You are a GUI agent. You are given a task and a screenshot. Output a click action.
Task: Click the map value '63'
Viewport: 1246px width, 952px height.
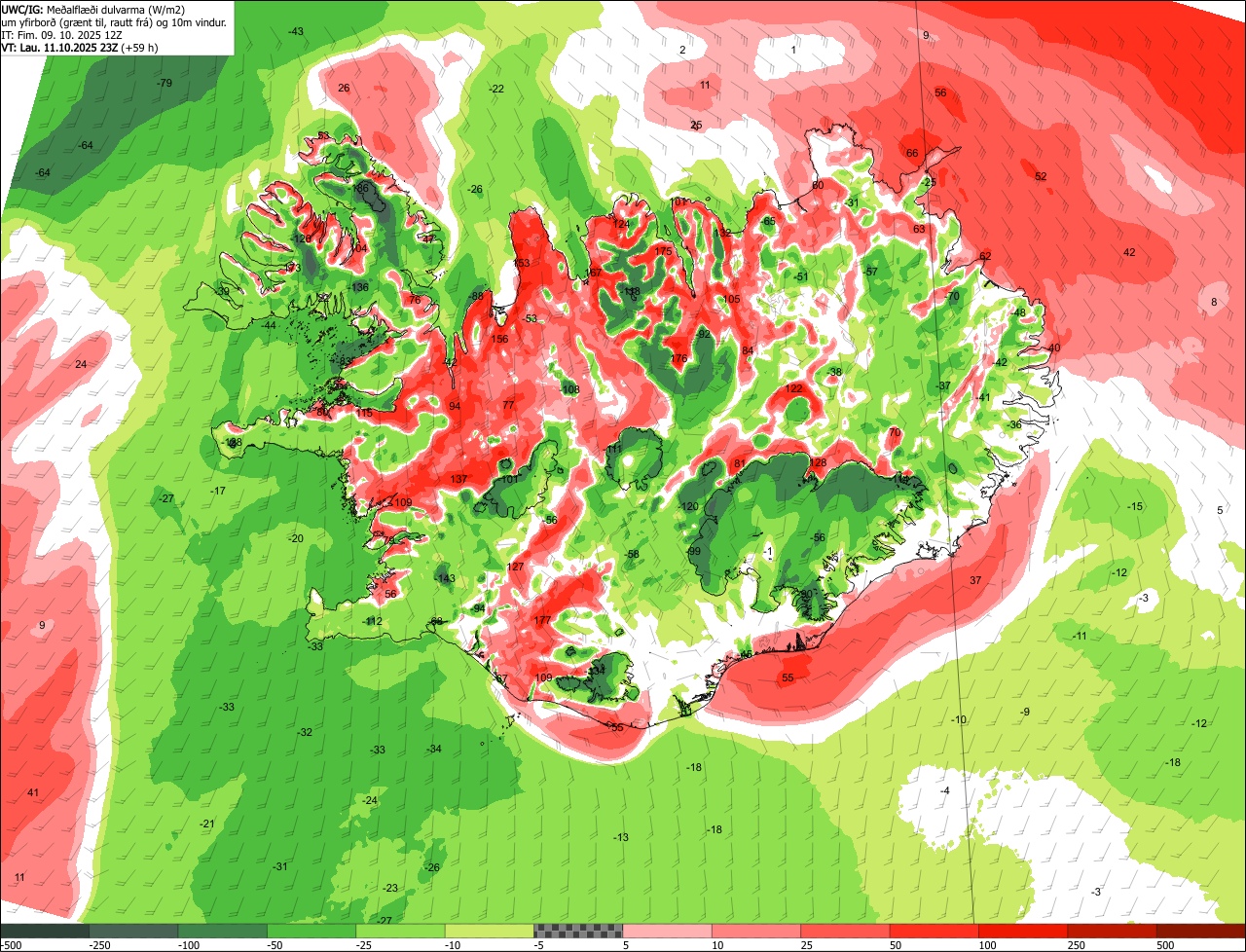tap(919, 229)
